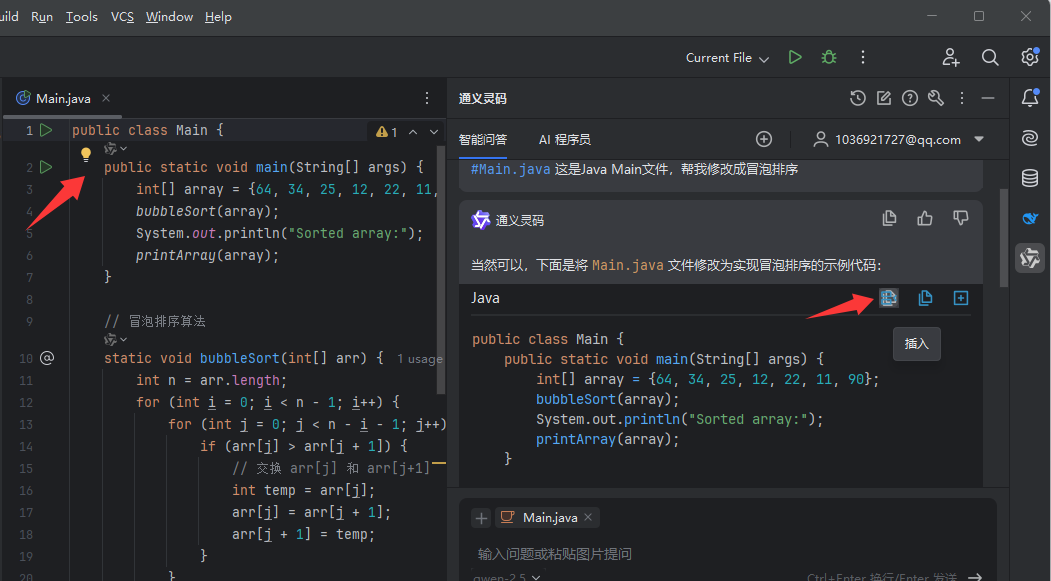The width and height of the screenshot is (1051, 581).
Task: Run the current file with the green play button
Action: pyautogui.click(x=795, y=58)
